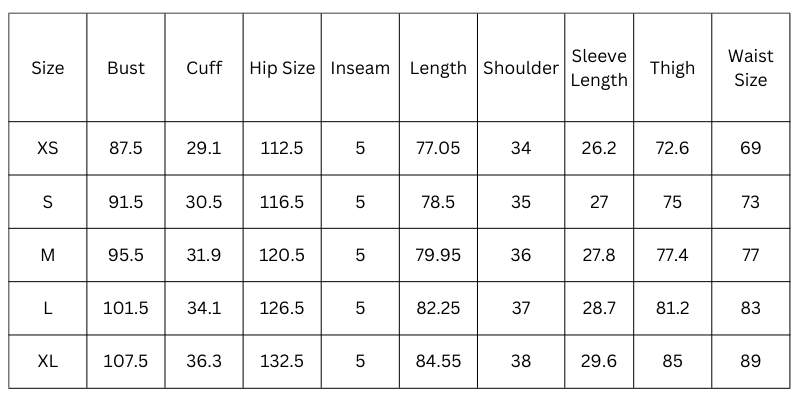Image resolution: width=800 pixels, height=400 pixels.
Task: Click hip size value 120.5
Action: pos(282,255)
